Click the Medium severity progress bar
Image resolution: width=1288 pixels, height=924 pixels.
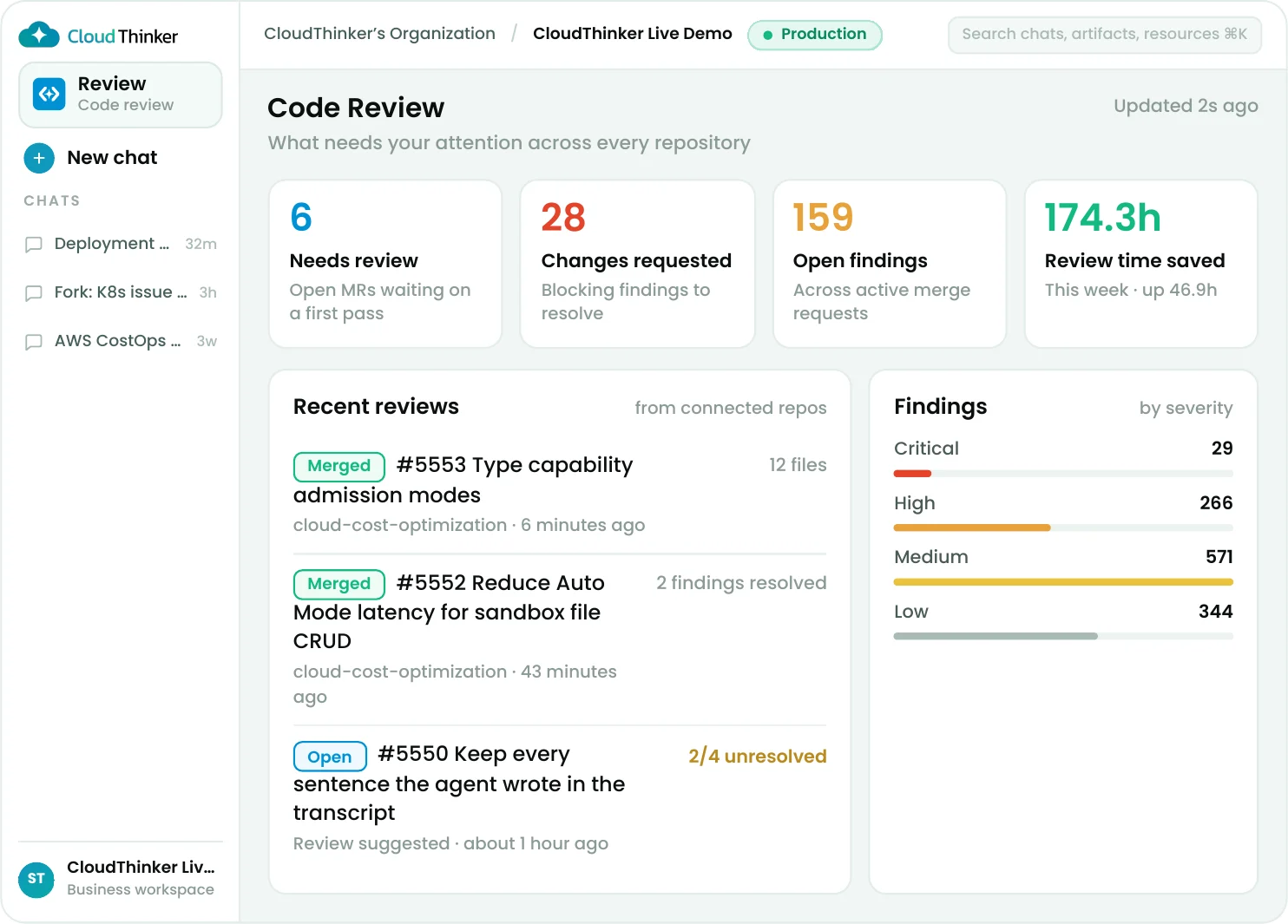pyautogui.click(x=1063, y=582)
